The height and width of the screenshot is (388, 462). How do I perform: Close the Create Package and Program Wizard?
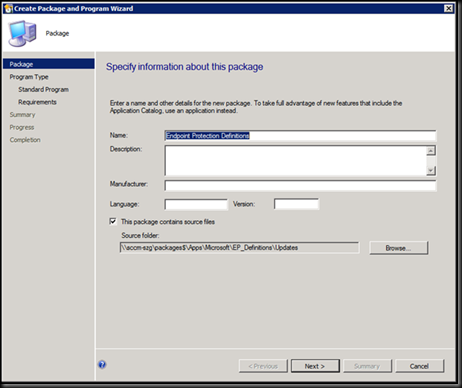pos(448,9)
